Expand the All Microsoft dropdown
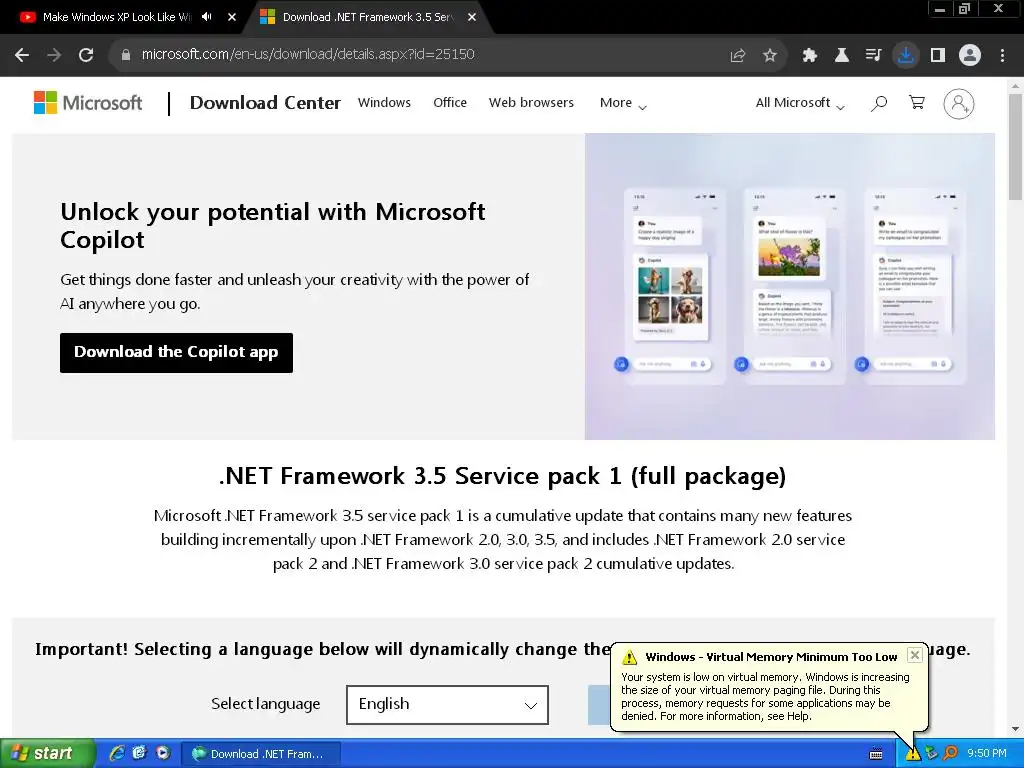 (x=800, y=103)
